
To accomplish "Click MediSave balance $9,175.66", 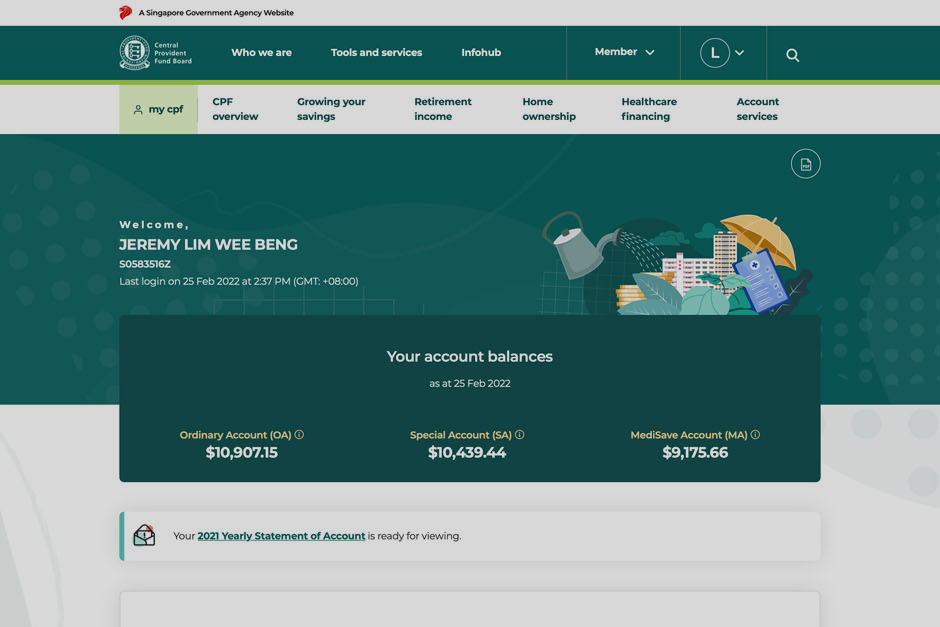I will [x=695, y=453].
